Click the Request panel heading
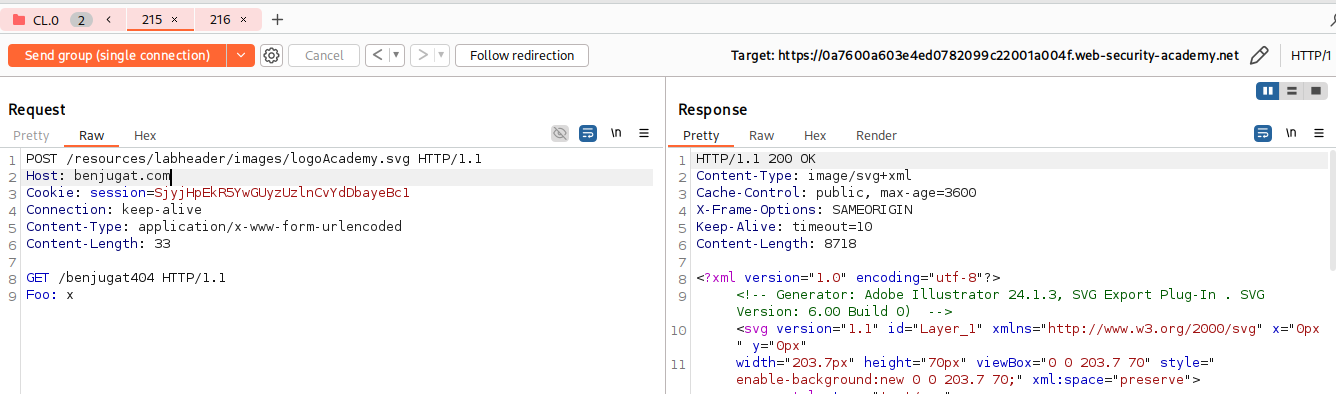Viewport: 1336px width, 394px height. [37, 110]
